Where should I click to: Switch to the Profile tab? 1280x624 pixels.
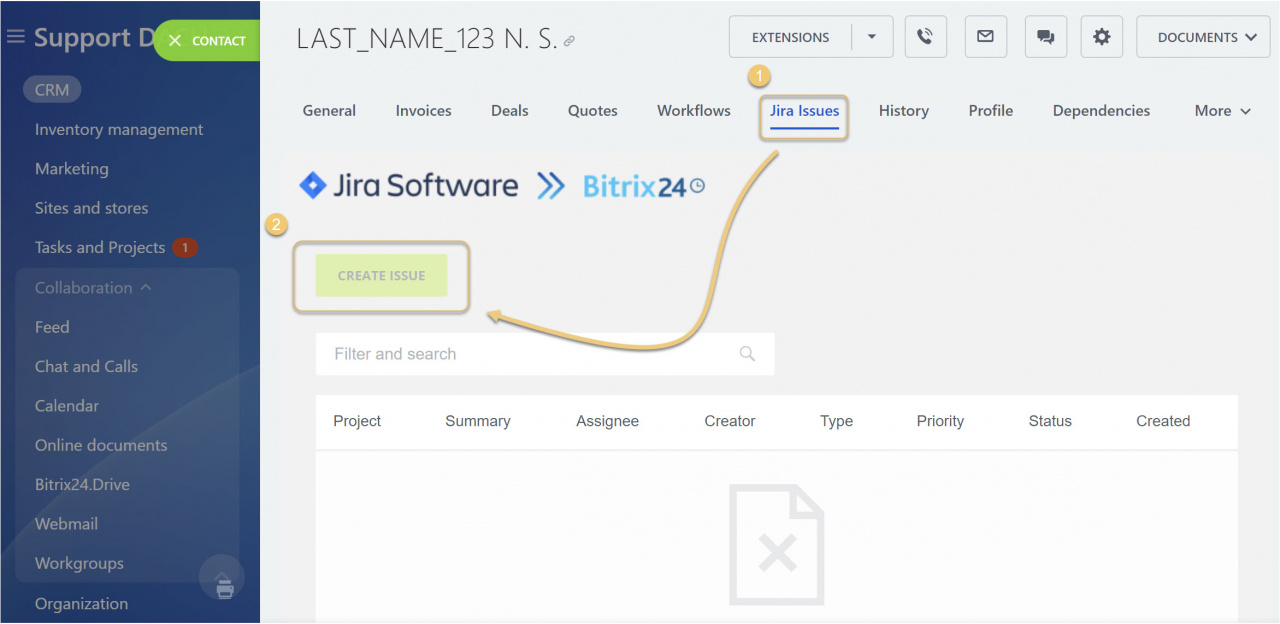(x=991, y=111)
